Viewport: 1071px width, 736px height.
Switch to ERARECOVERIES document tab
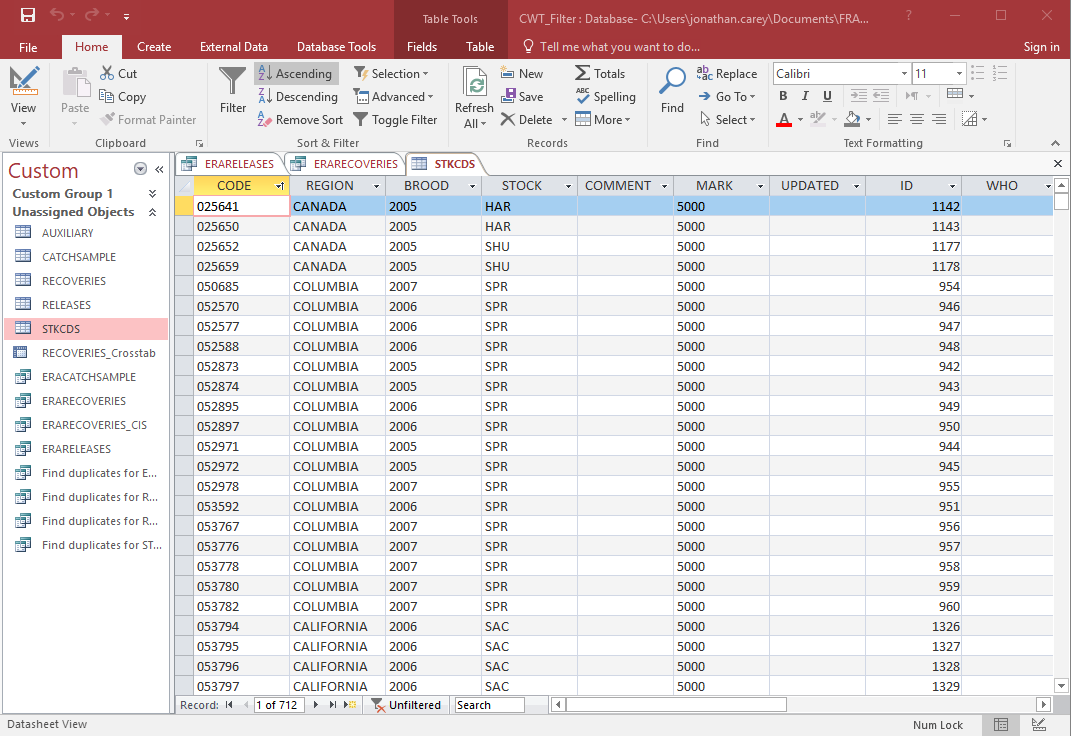(x=345, y=164)
